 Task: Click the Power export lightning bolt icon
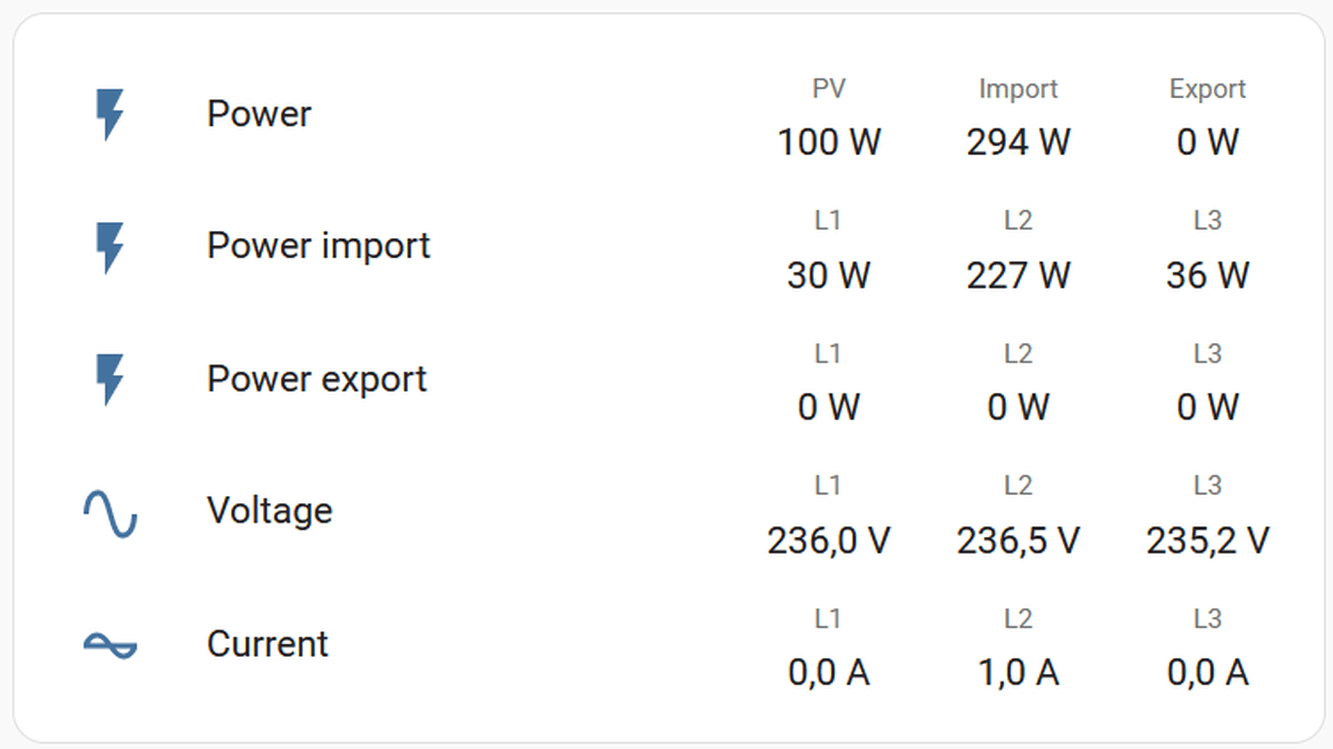point(110,379)
